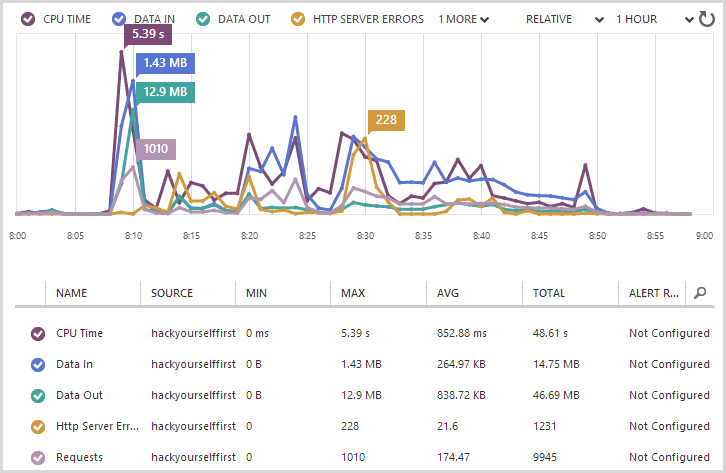726x473 pixels.
Task: Click the 5.39 s CPU peak label
Action: pyautogui.click(x=148, y=34)
